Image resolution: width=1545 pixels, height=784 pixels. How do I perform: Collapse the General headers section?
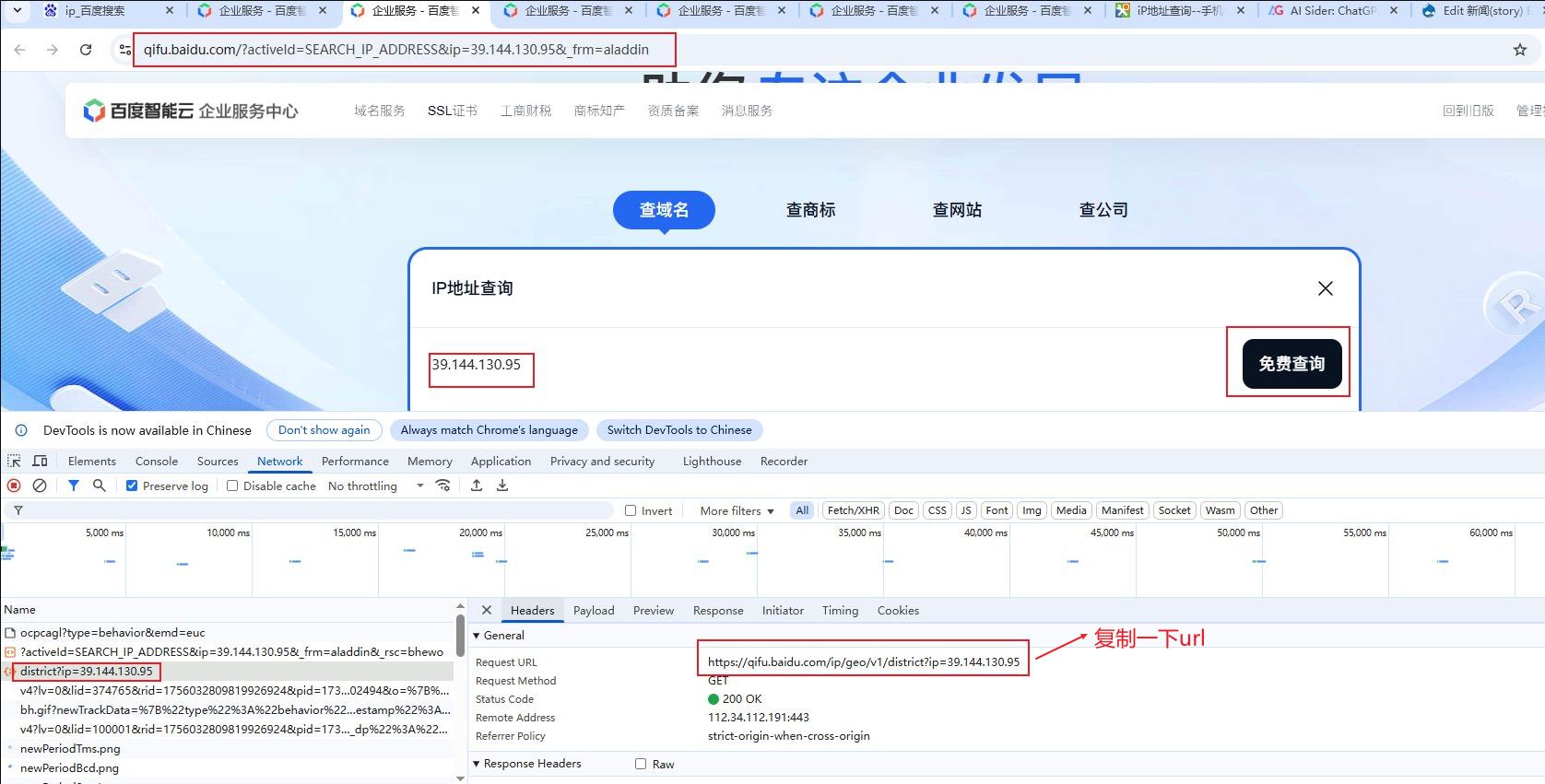point(499,636)
